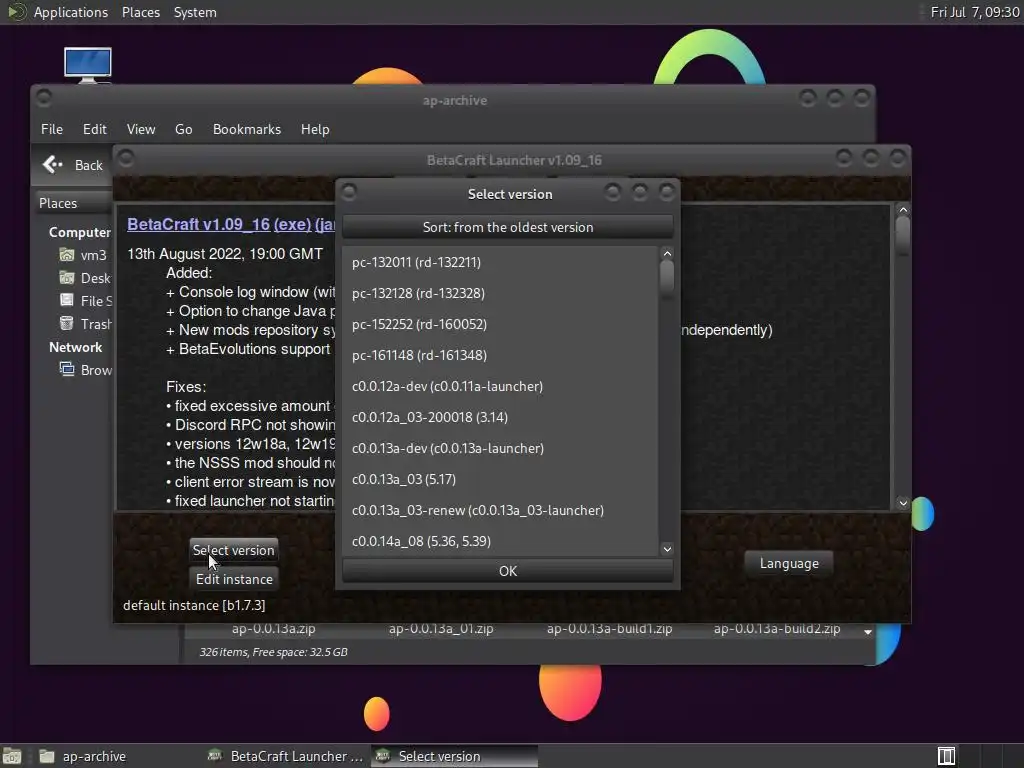Click the Edit instance button
The image size is (1024, 768).
234,579
